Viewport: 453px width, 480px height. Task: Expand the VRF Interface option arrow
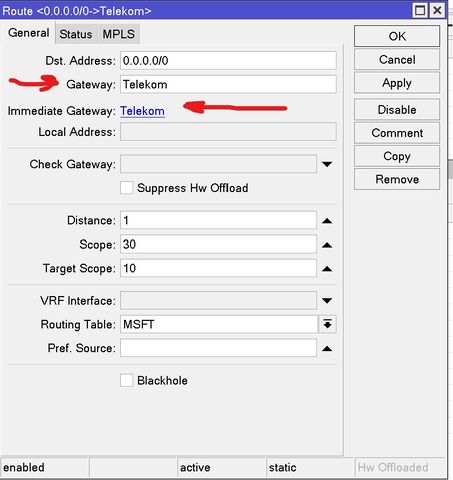[x=327, y=301]
